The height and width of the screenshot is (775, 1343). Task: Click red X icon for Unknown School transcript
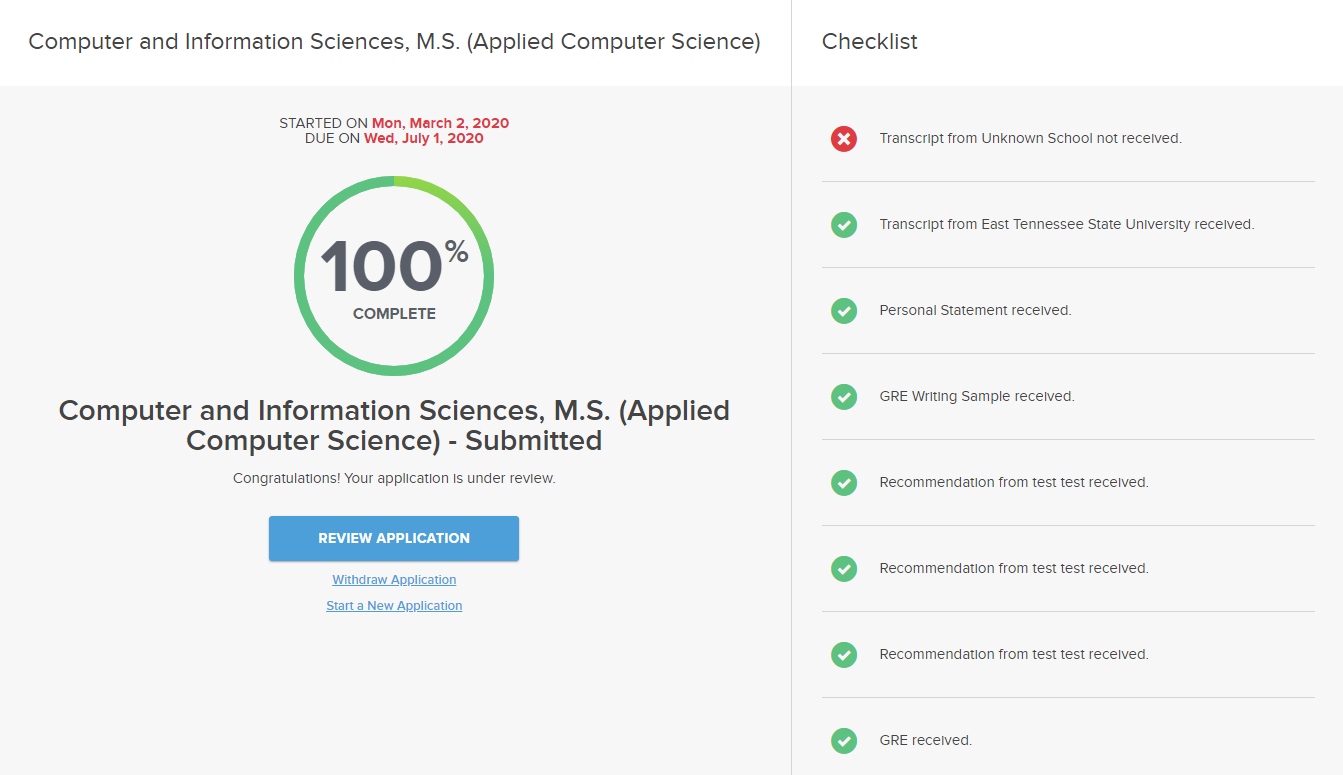[844, 139]
